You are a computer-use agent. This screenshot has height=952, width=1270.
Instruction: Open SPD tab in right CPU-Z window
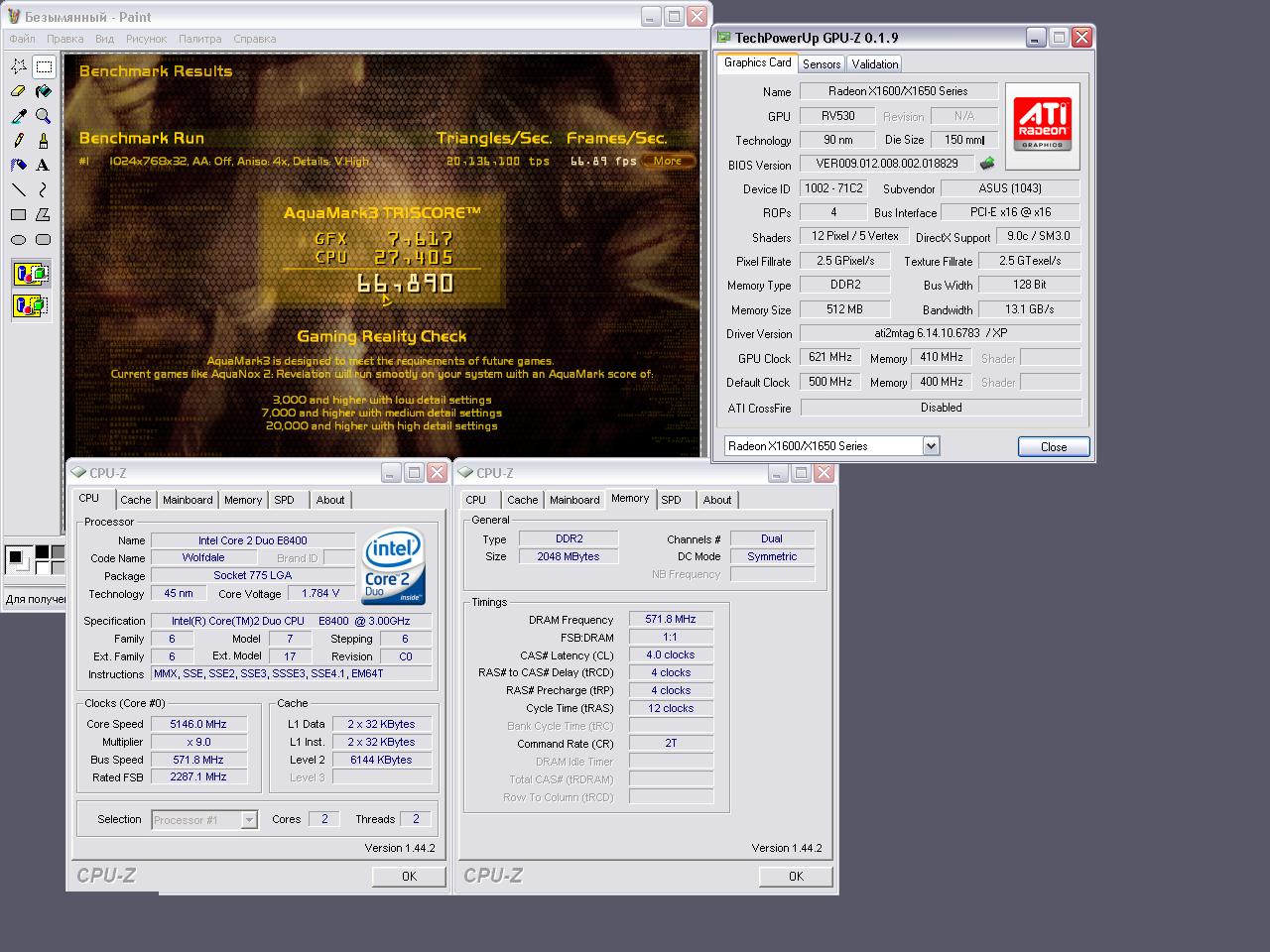tap(672, 500)
